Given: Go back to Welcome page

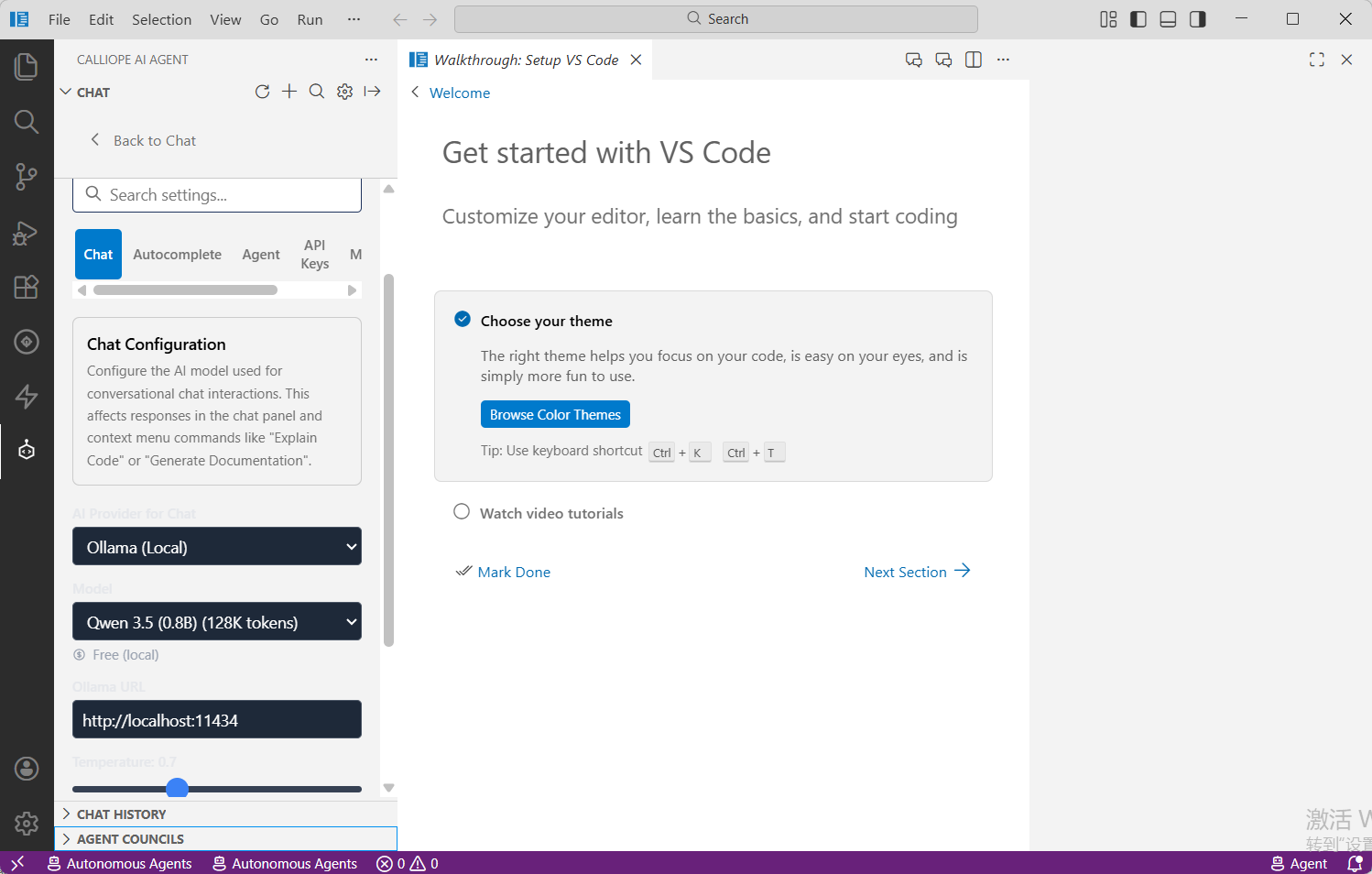Looking at the screenshot, I should pos(451,93).
